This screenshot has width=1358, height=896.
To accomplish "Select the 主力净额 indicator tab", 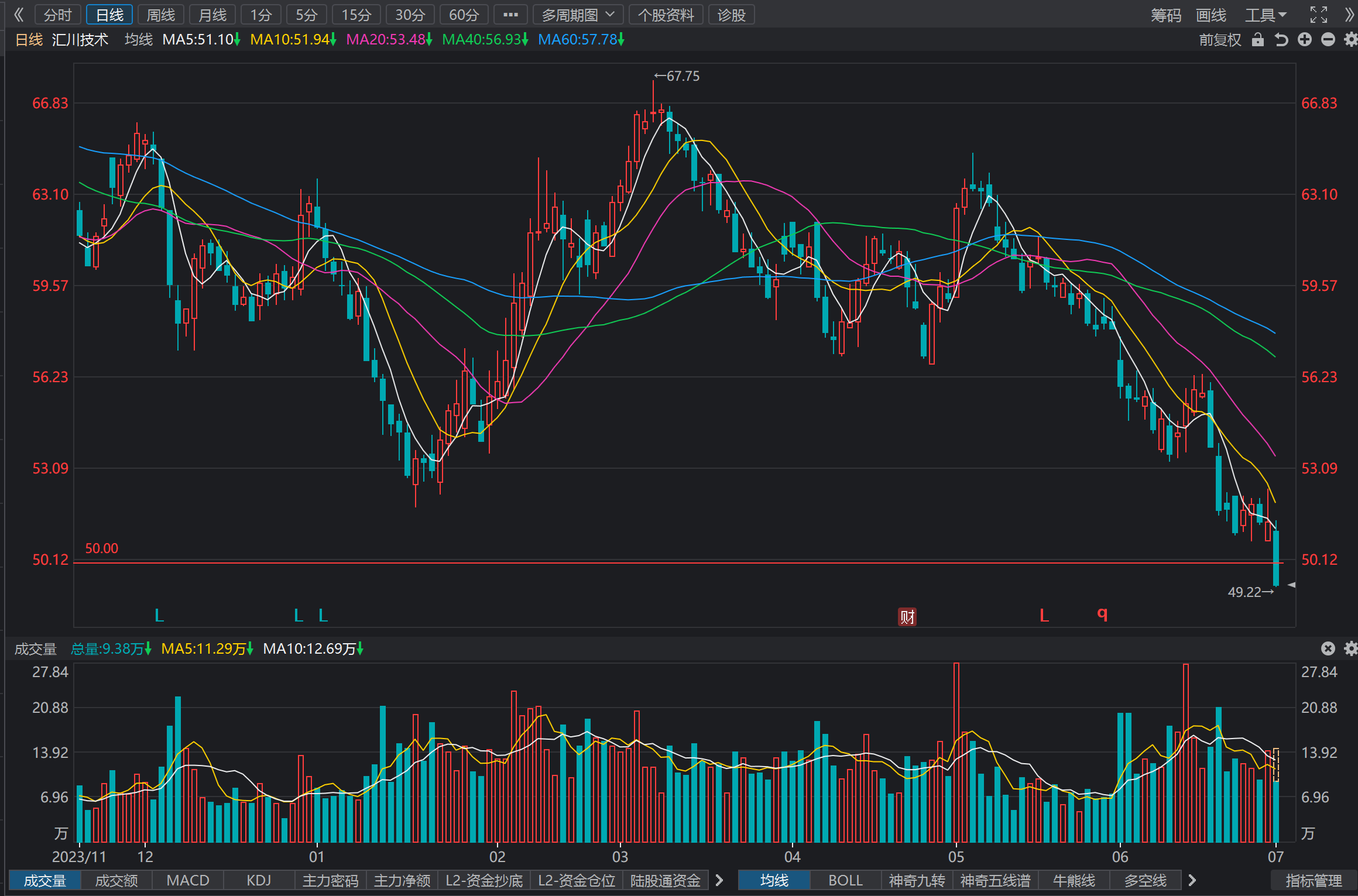I will tap(402, 880).
